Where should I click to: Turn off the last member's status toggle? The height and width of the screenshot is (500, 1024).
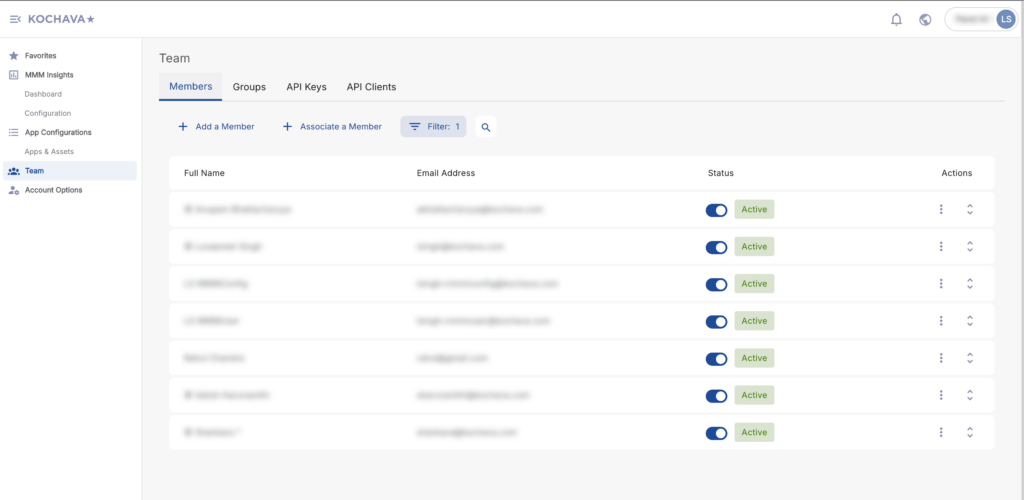716,433
